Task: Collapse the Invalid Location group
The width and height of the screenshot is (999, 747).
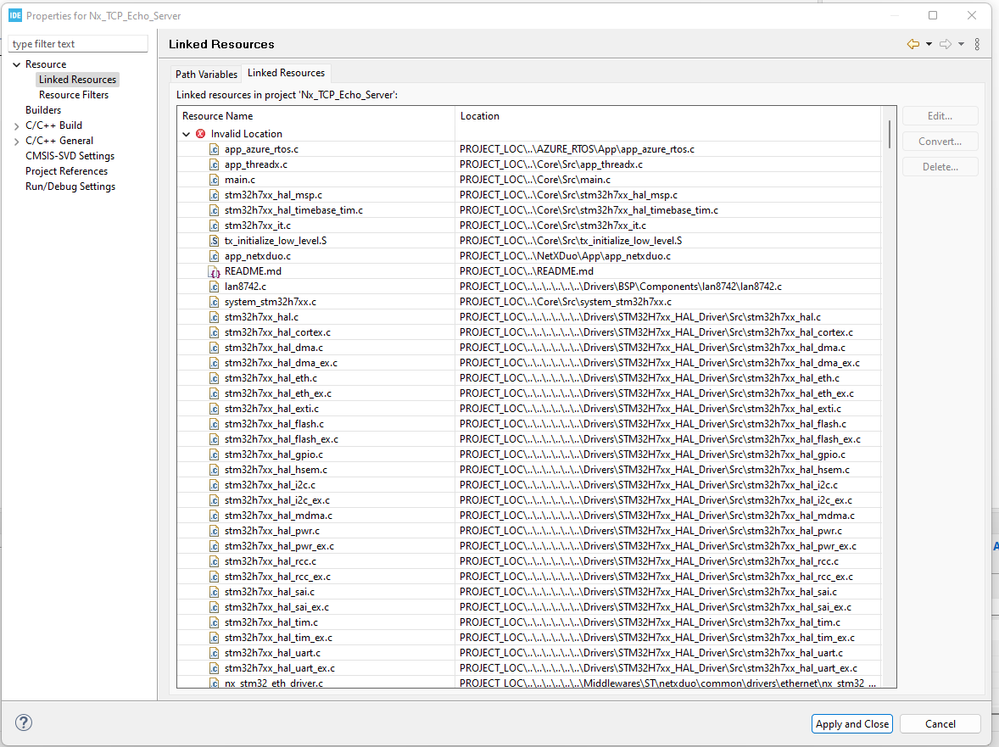Action: 186,133
